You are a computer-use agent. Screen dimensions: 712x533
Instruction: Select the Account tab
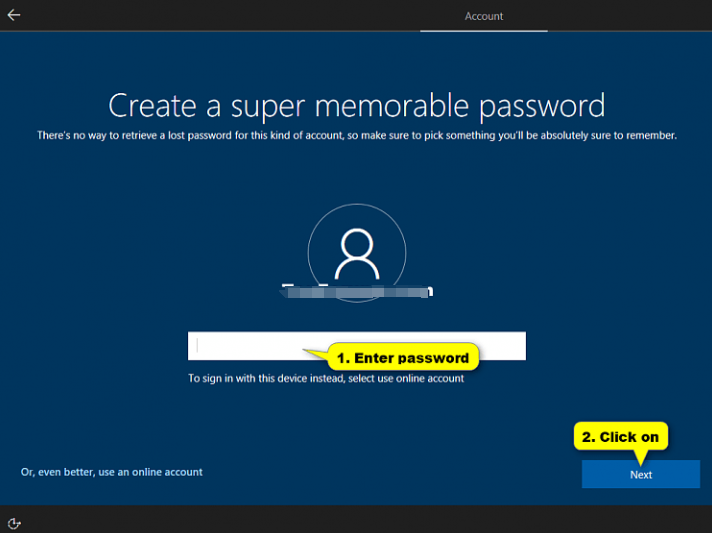point(484,16)
